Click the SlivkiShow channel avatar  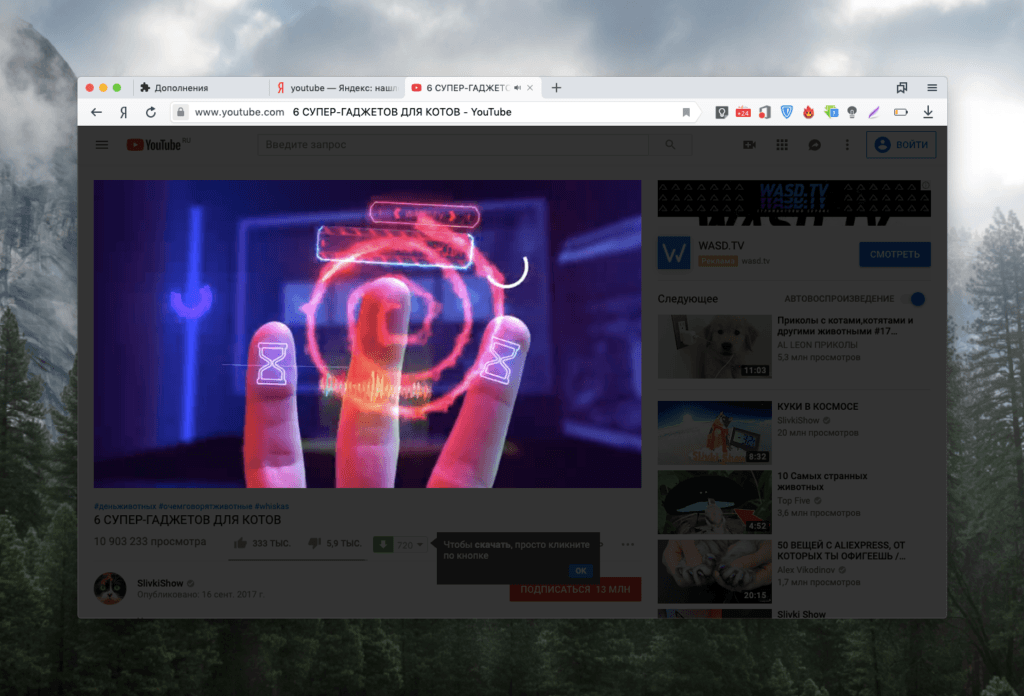(x=110, y=588)
